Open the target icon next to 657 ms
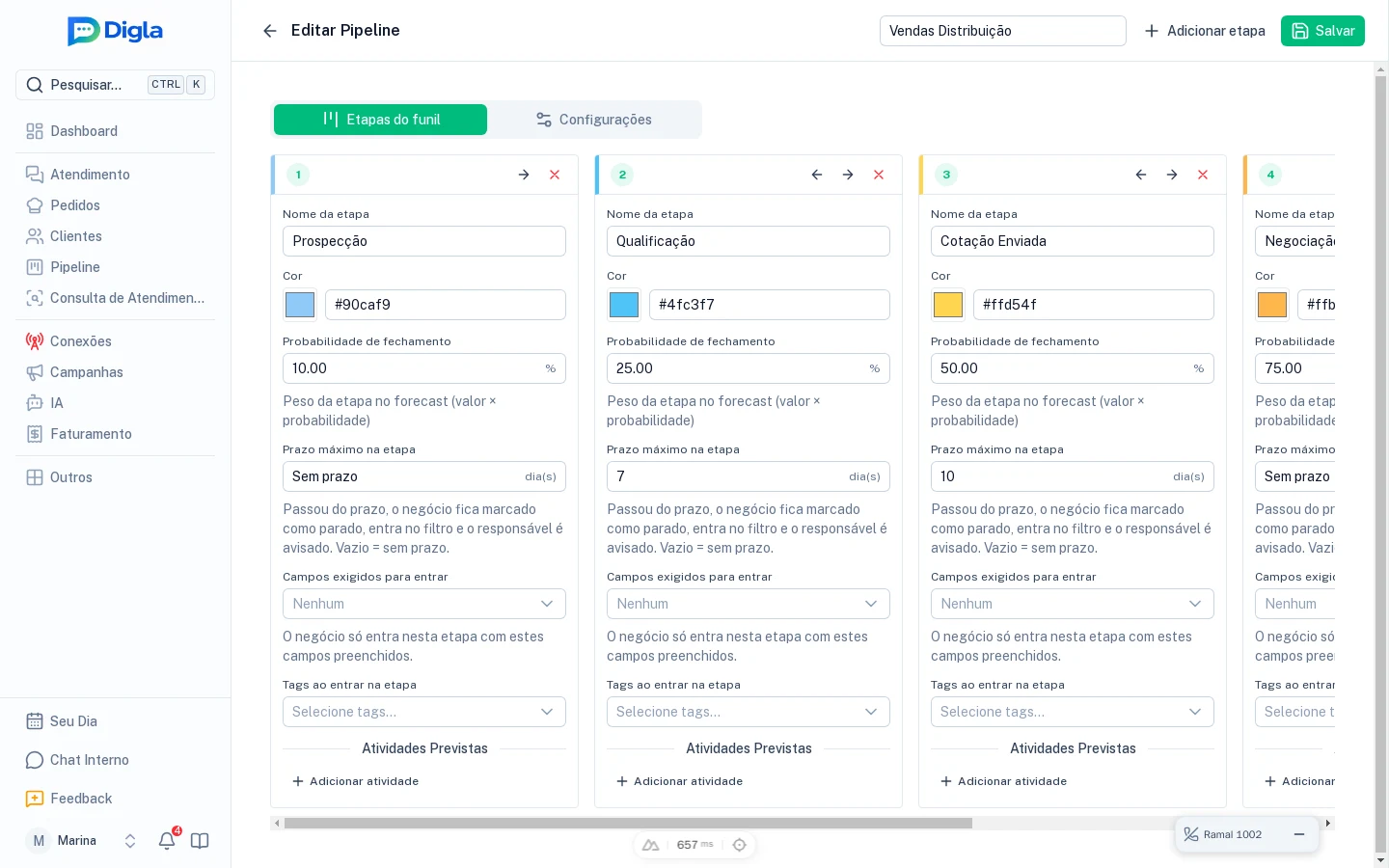 (x=740, y=845)
